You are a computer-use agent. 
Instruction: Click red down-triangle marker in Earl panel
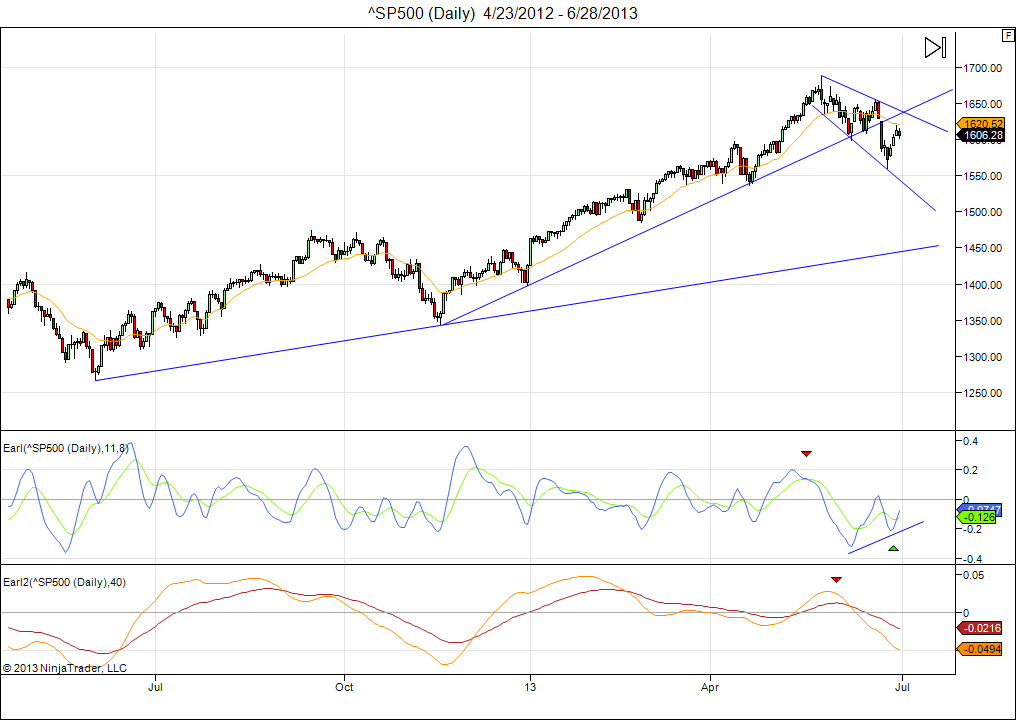point(807,454)
